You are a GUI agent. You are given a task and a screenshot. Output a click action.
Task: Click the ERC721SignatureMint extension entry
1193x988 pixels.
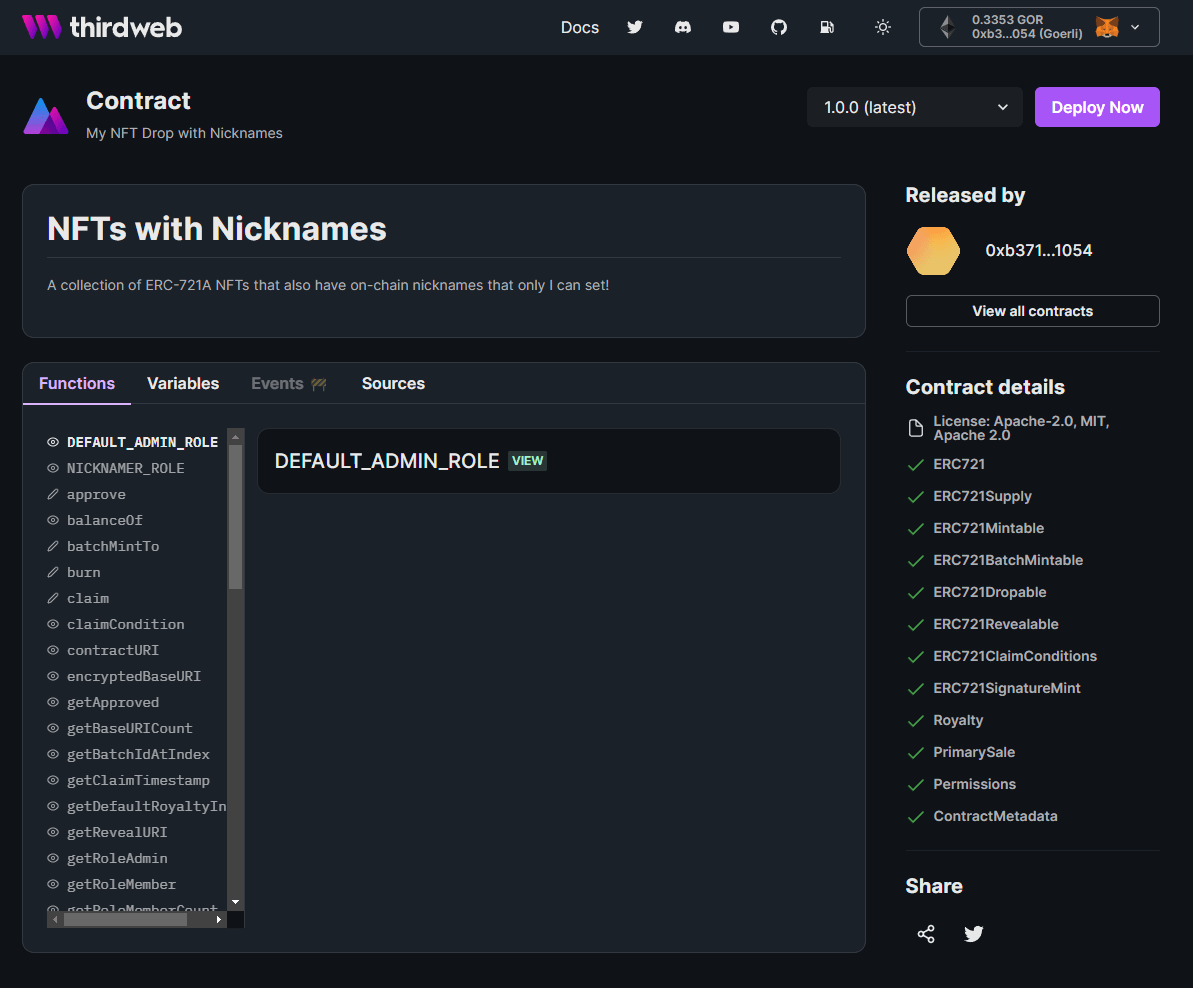click(994, 688)
